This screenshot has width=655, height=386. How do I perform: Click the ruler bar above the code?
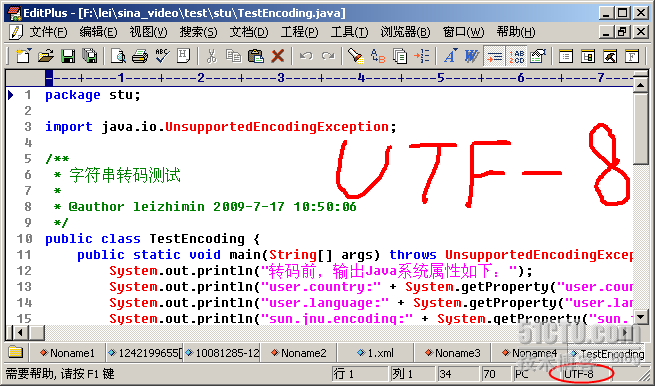tap(339, 78)
